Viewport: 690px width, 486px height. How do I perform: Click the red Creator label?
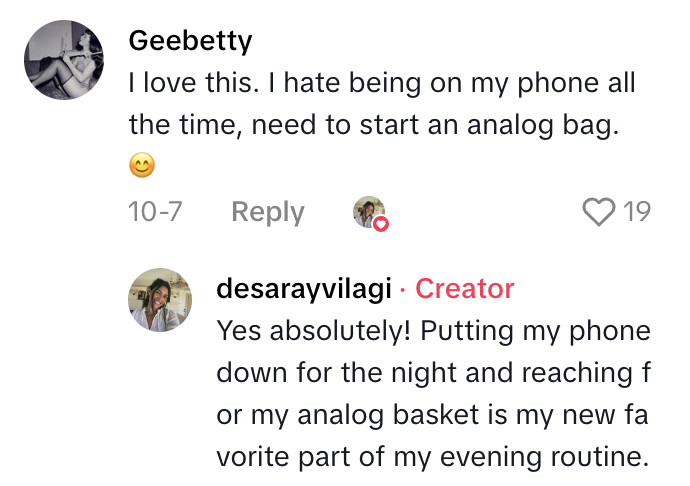click(x=464, y=289)
